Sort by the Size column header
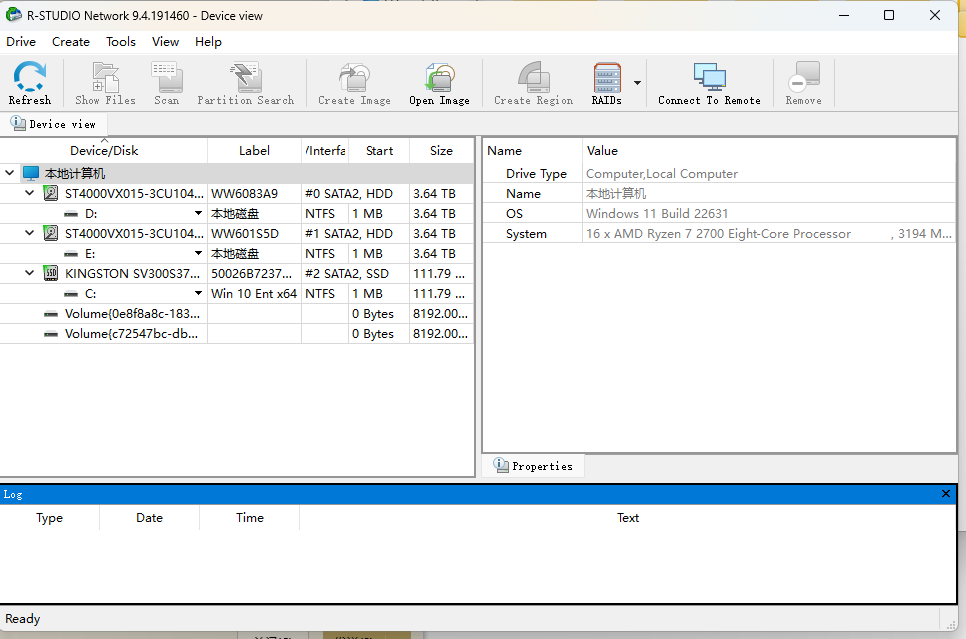This screenshot has width=966, height=639. coord(441,150)
